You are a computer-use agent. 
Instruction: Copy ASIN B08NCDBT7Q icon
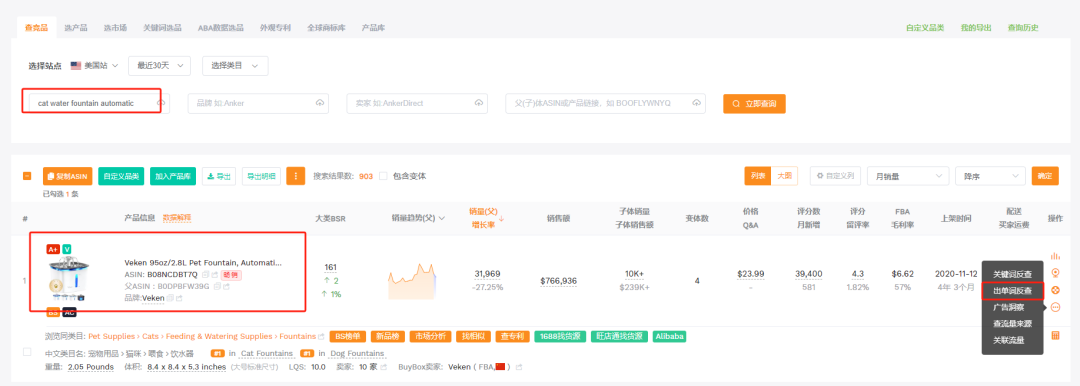(x=205, y=274)
